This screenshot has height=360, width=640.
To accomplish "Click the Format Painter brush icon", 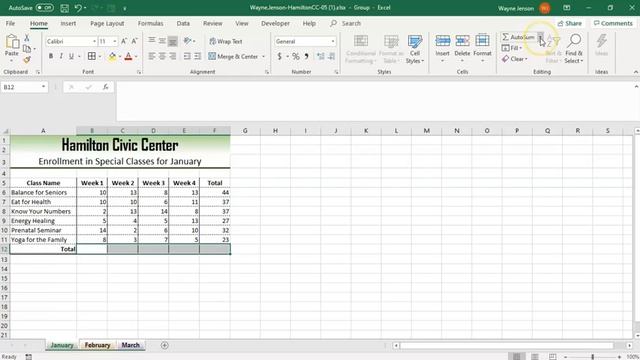I will click(x=27, y=60).
